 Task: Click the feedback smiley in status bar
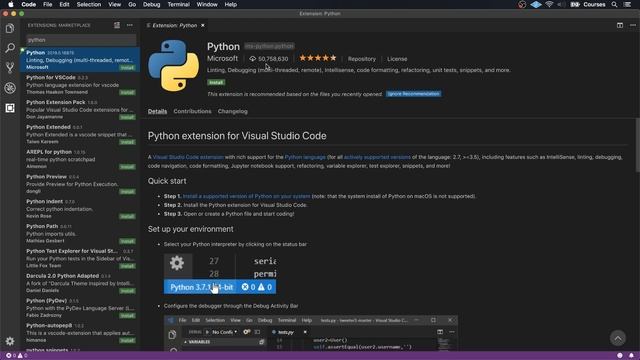(x=620, y=356)
